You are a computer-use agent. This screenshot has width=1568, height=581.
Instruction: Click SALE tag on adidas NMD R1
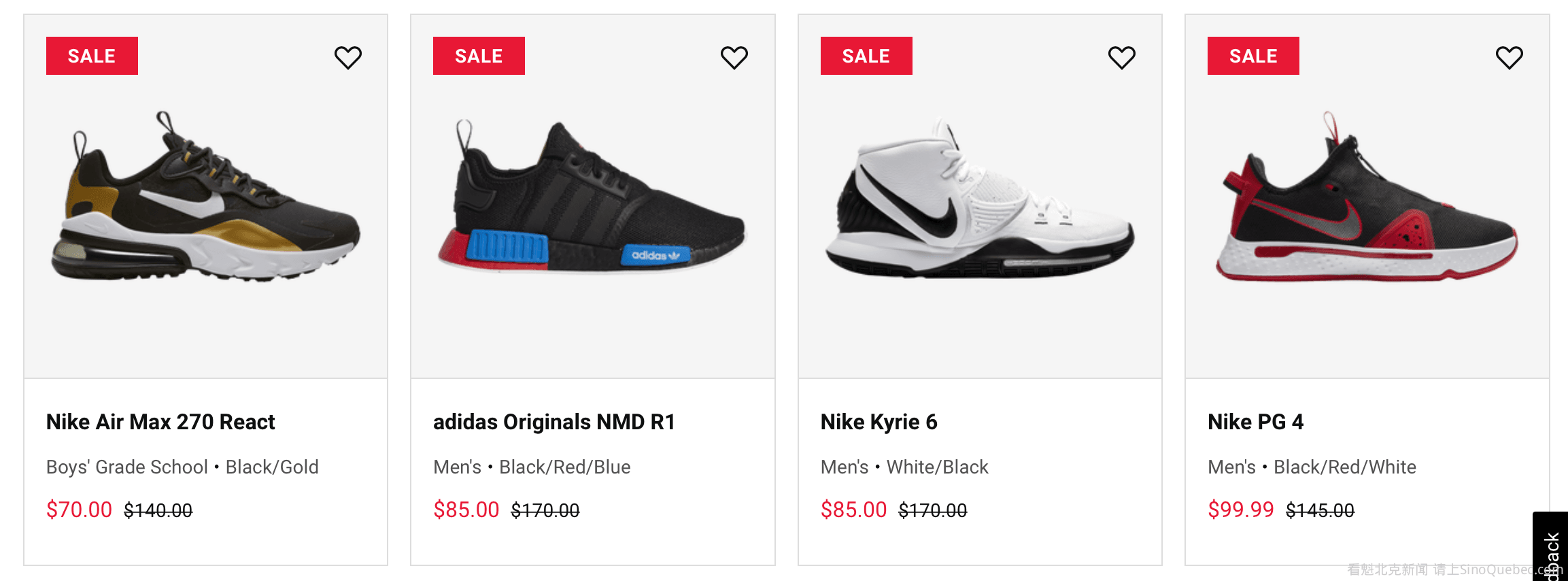pyautogui.click(x=479, y=56)
